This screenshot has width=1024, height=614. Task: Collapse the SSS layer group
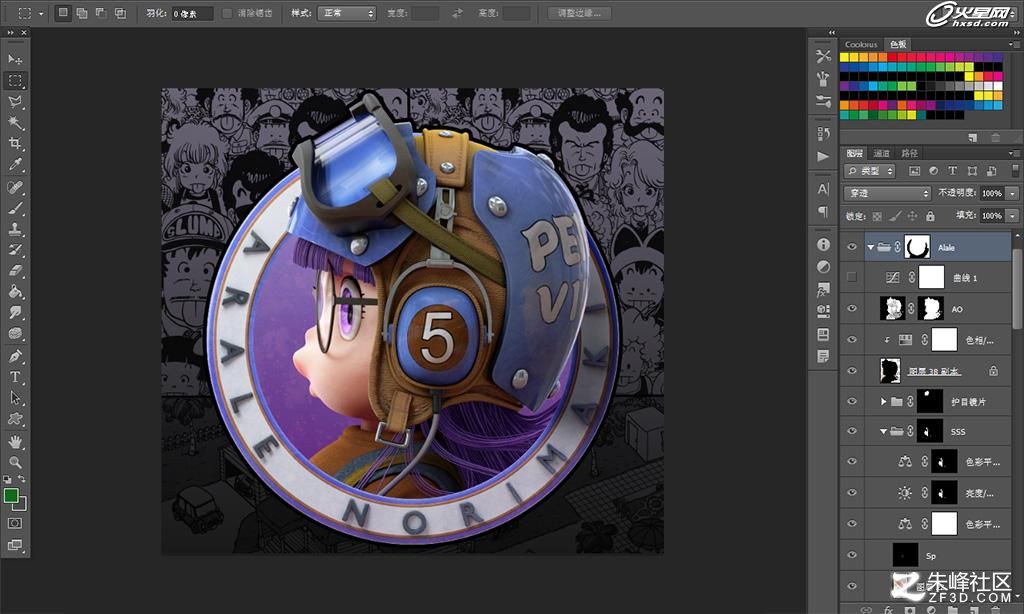883,432
